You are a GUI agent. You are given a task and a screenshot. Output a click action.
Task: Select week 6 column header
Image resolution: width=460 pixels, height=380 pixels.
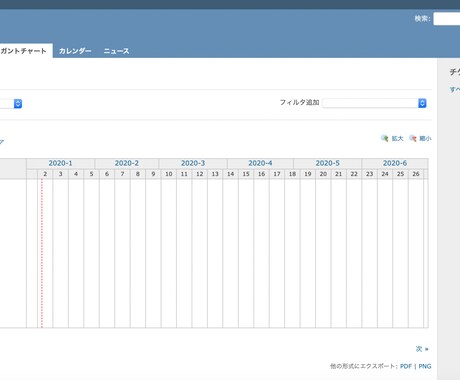107,174
